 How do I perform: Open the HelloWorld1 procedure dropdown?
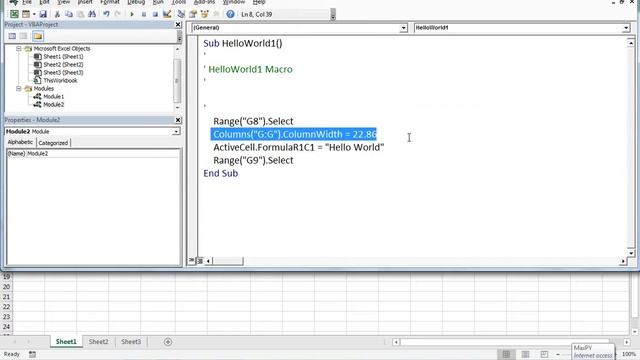(x=626, y=28)
